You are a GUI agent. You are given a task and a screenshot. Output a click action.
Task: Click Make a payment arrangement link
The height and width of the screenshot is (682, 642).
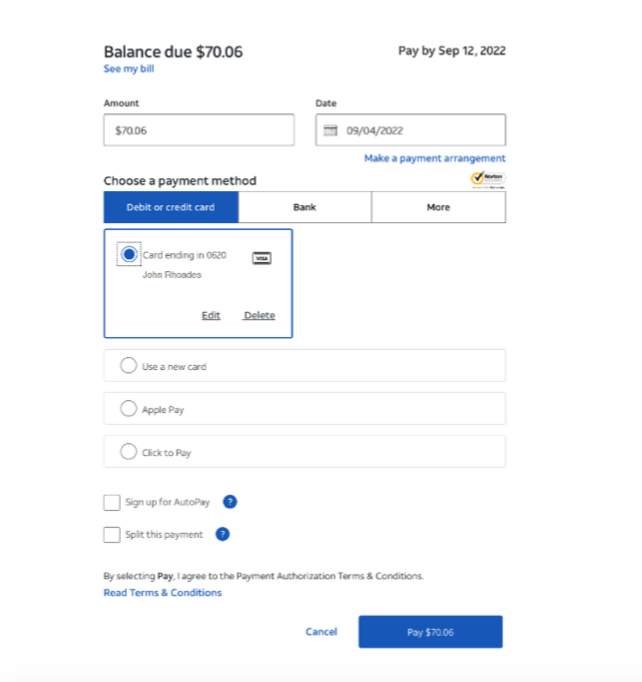[435, 158]
